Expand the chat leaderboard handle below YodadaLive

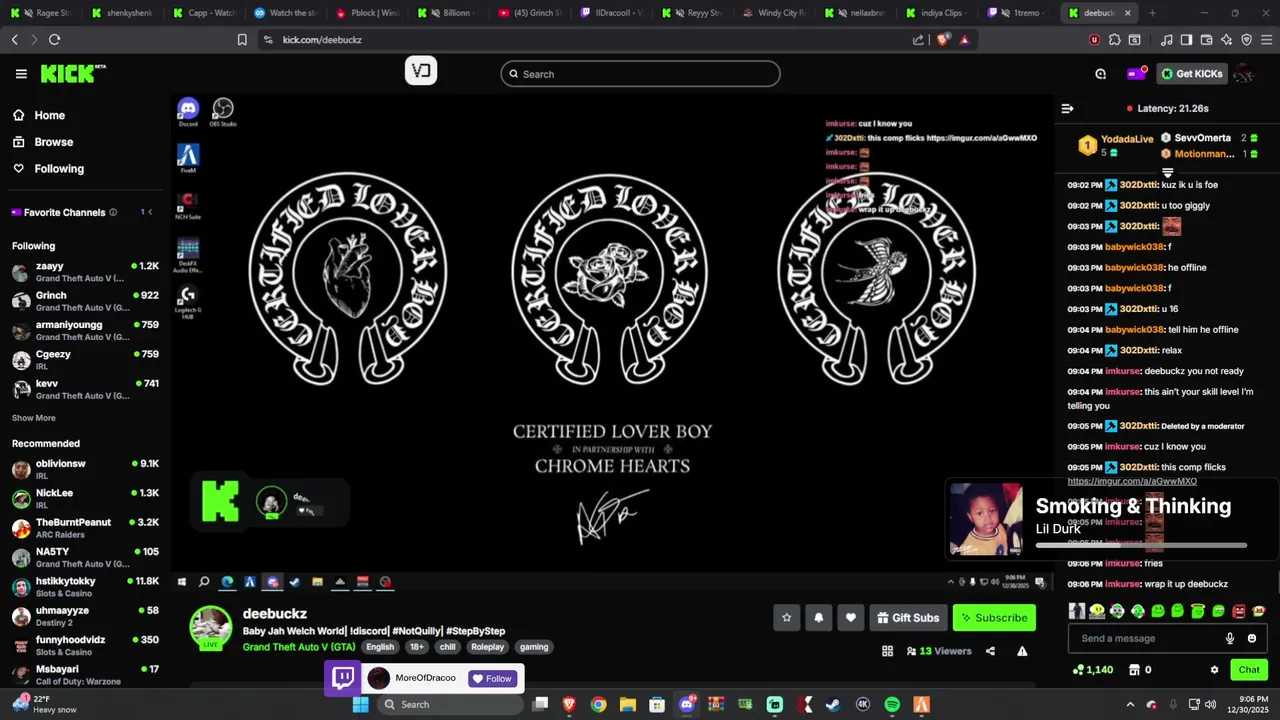[x=1167, y=172]
